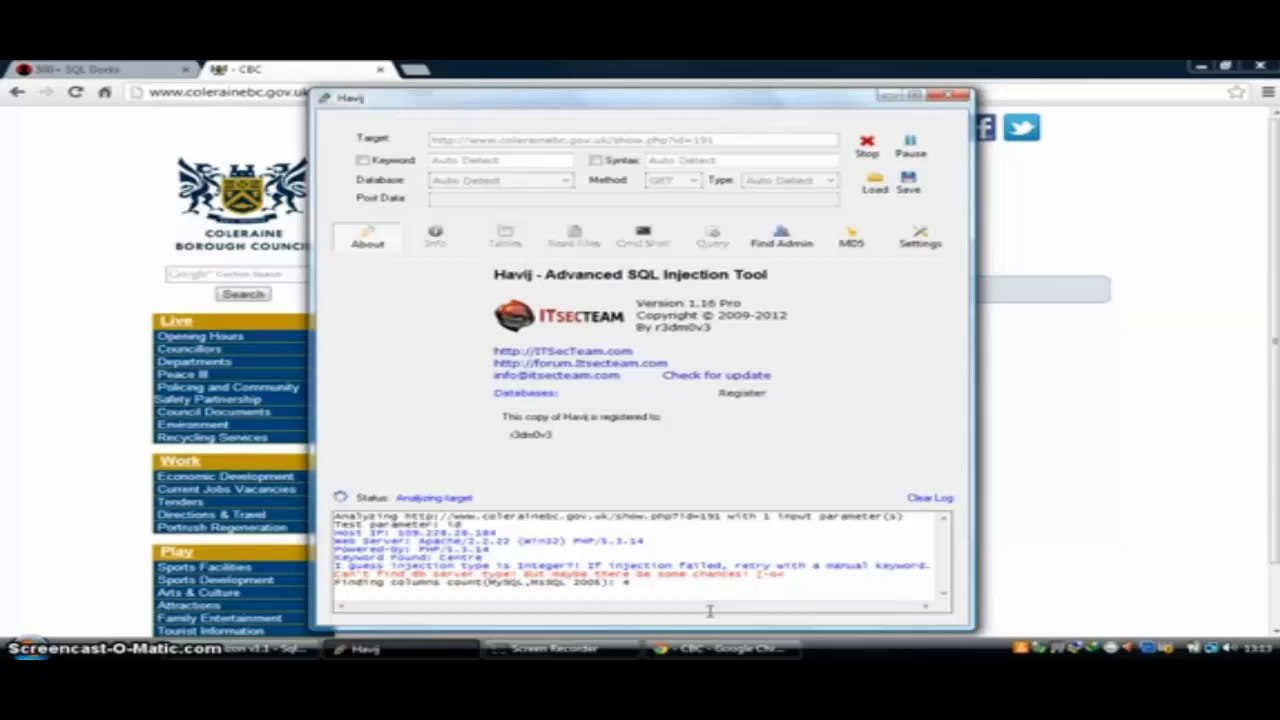
Task: Open the Play menu heading
Action: (x=176, y=552)
